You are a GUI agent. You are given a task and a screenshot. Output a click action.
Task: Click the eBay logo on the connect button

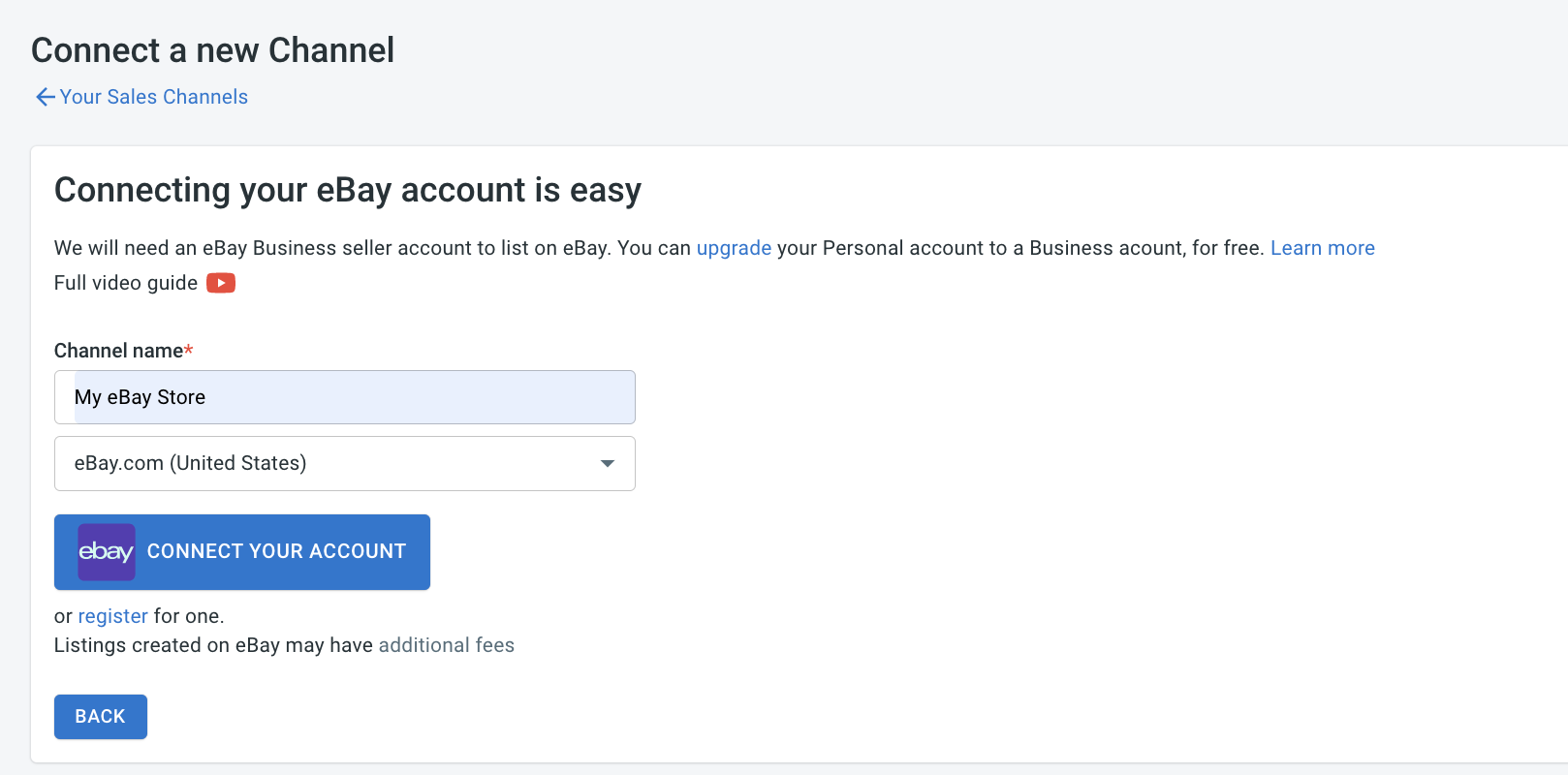(x=106, y=552)
